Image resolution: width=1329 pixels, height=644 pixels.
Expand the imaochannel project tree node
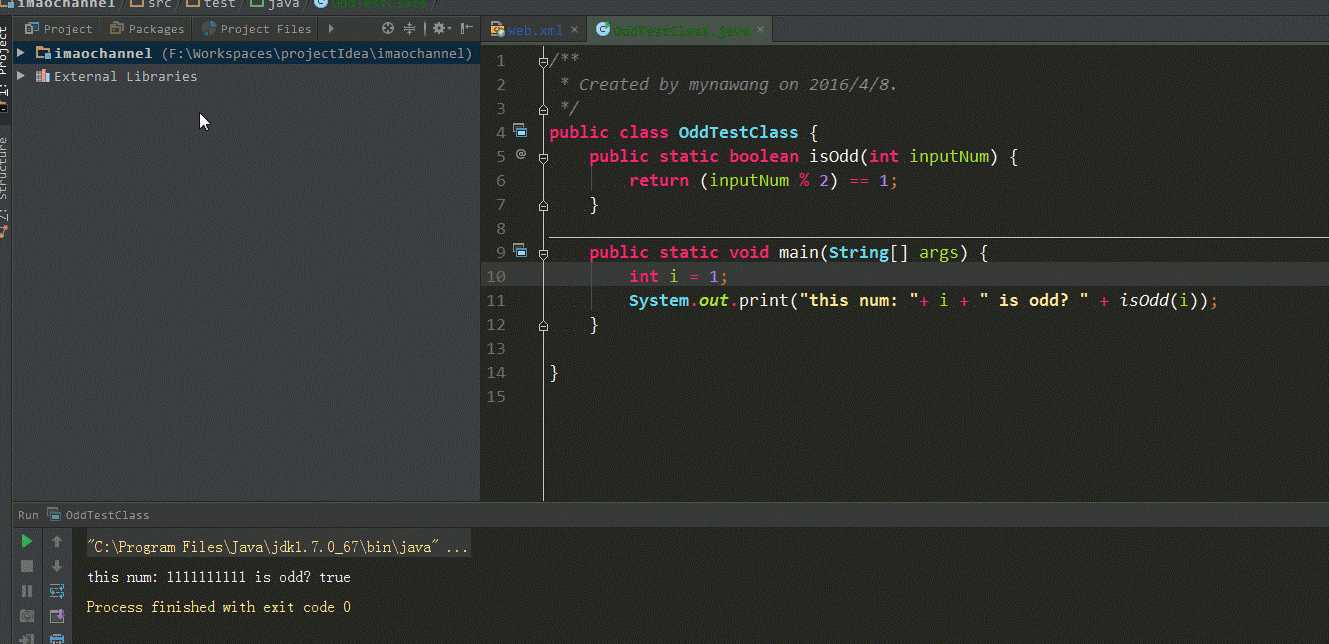click(x=21, y=53)
